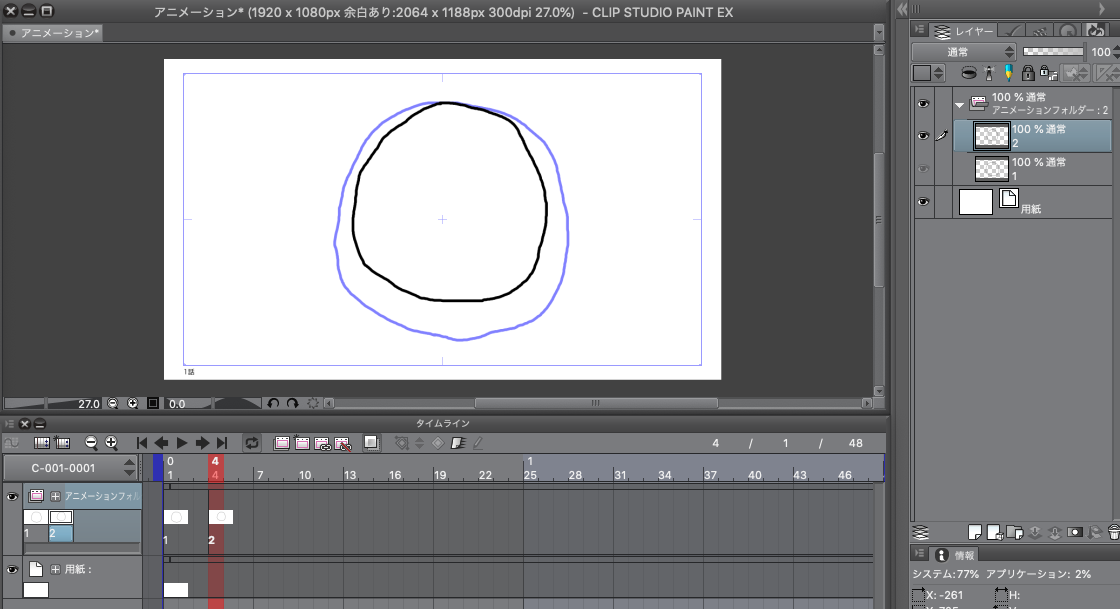Click the two-pane layer display icon below the layer list
This screenshot has height=609, width=1120.
point(921,532)
